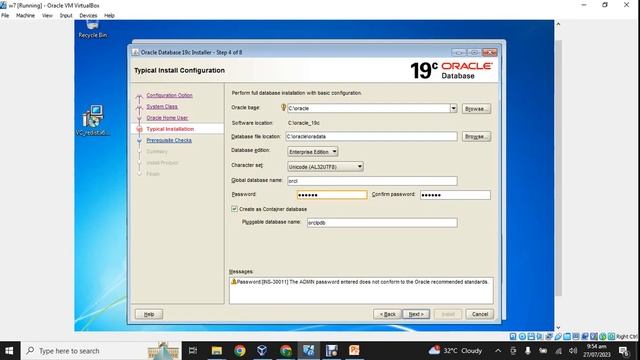640x360 pixels.
Task: Open the VirtualBox Machine menu
Action: point(25,16)
